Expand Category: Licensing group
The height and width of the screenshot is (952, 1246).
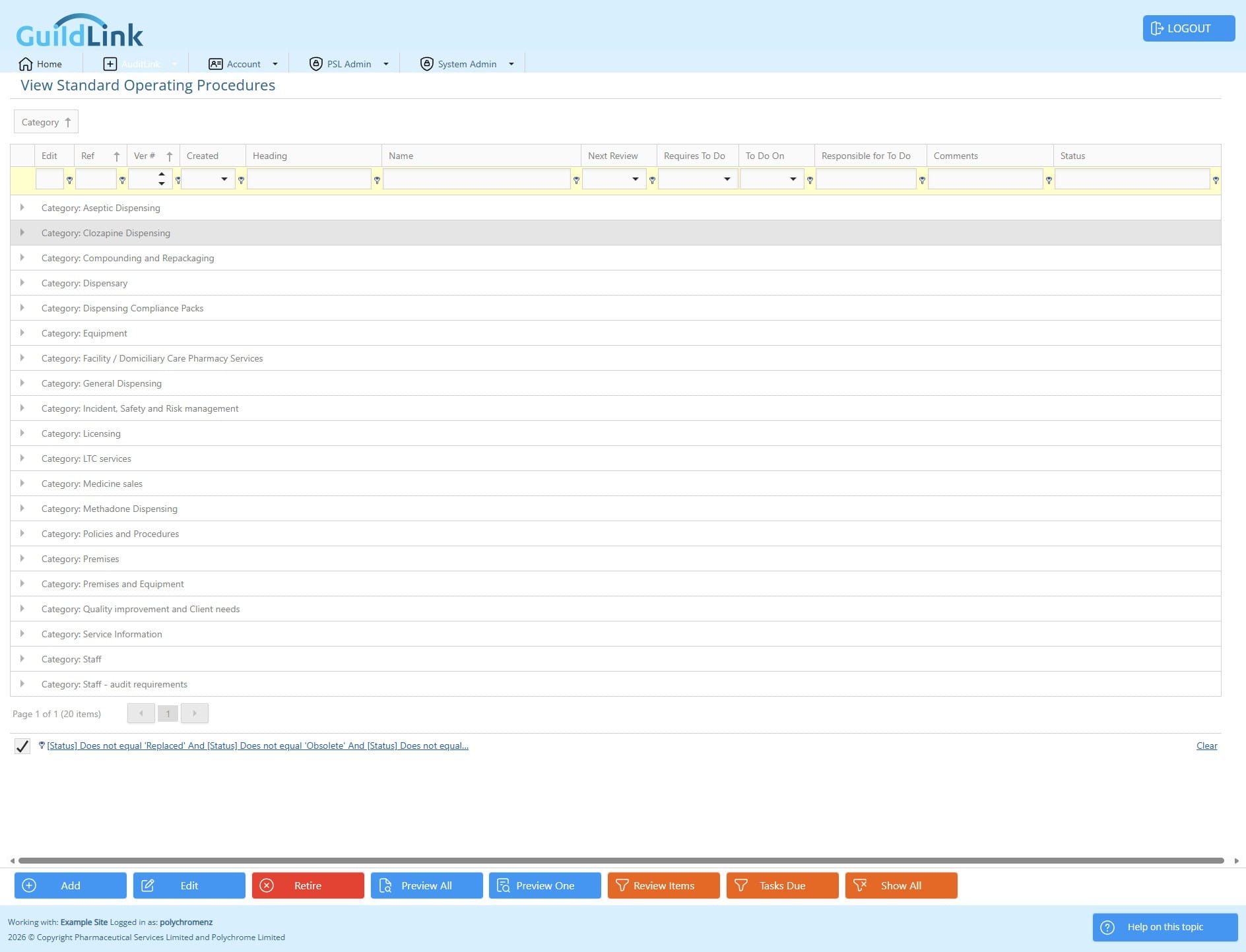coord(22,433)
